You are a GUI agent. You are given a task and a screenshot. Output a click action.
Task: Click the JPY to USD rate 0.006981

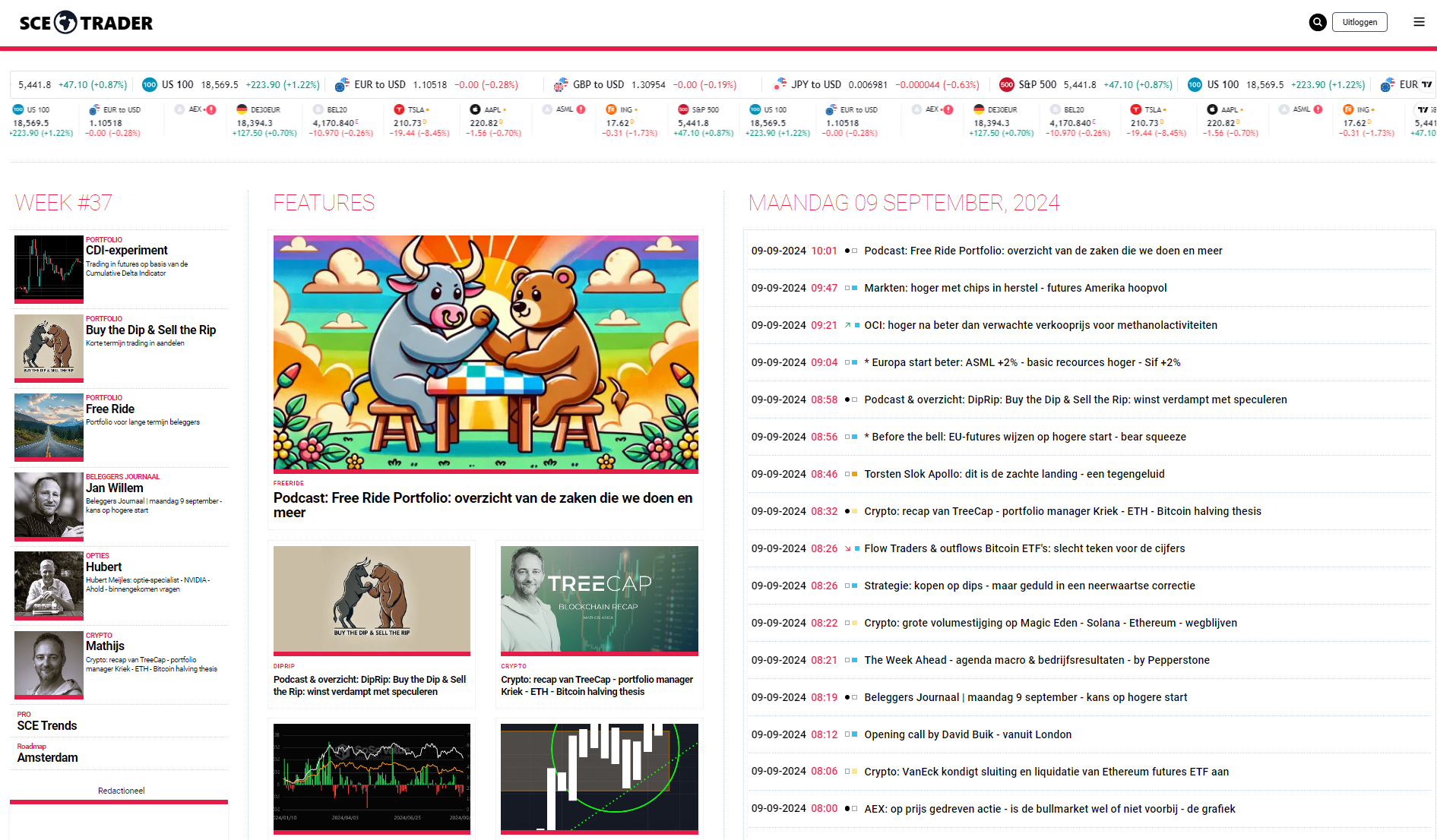[868, 85]
